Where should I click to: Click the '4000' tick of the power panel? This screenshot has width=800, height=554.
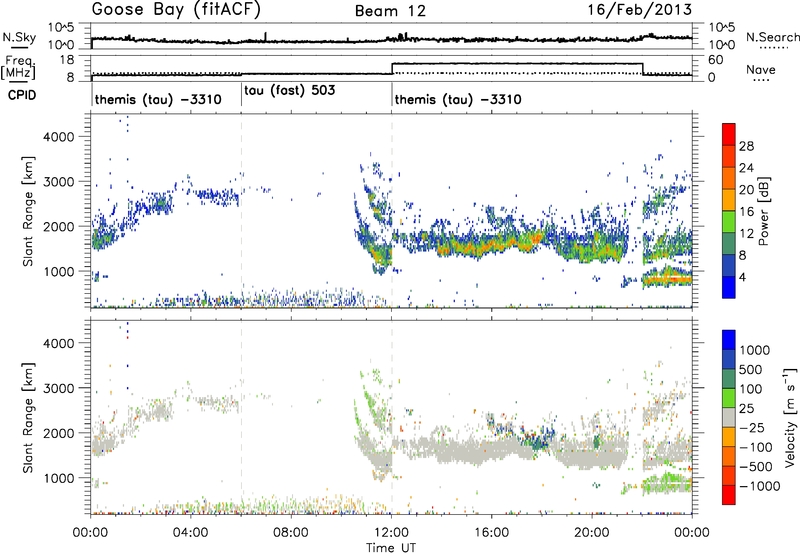58,137
